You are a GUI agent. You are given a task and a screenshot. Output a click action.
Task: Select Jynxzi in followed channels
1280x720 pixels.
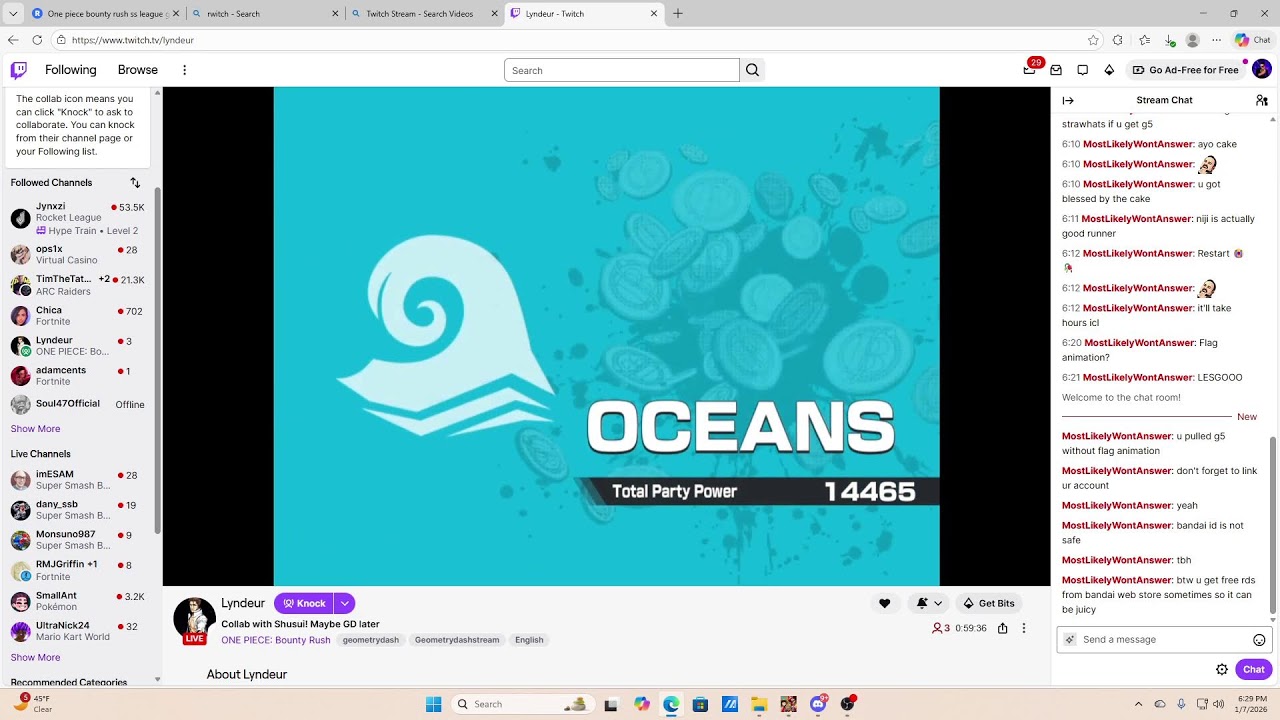[78, 218]
